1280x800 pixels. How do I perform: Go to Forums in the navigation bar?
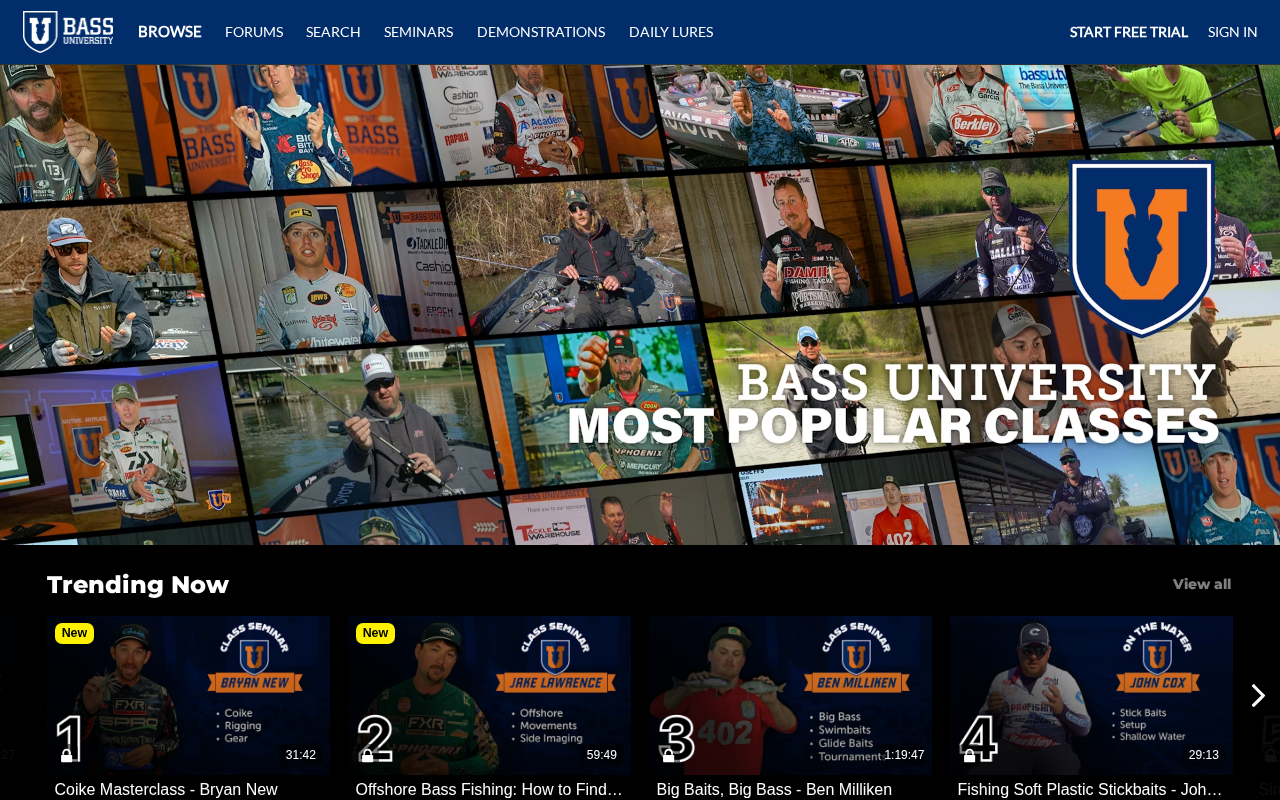254,32
